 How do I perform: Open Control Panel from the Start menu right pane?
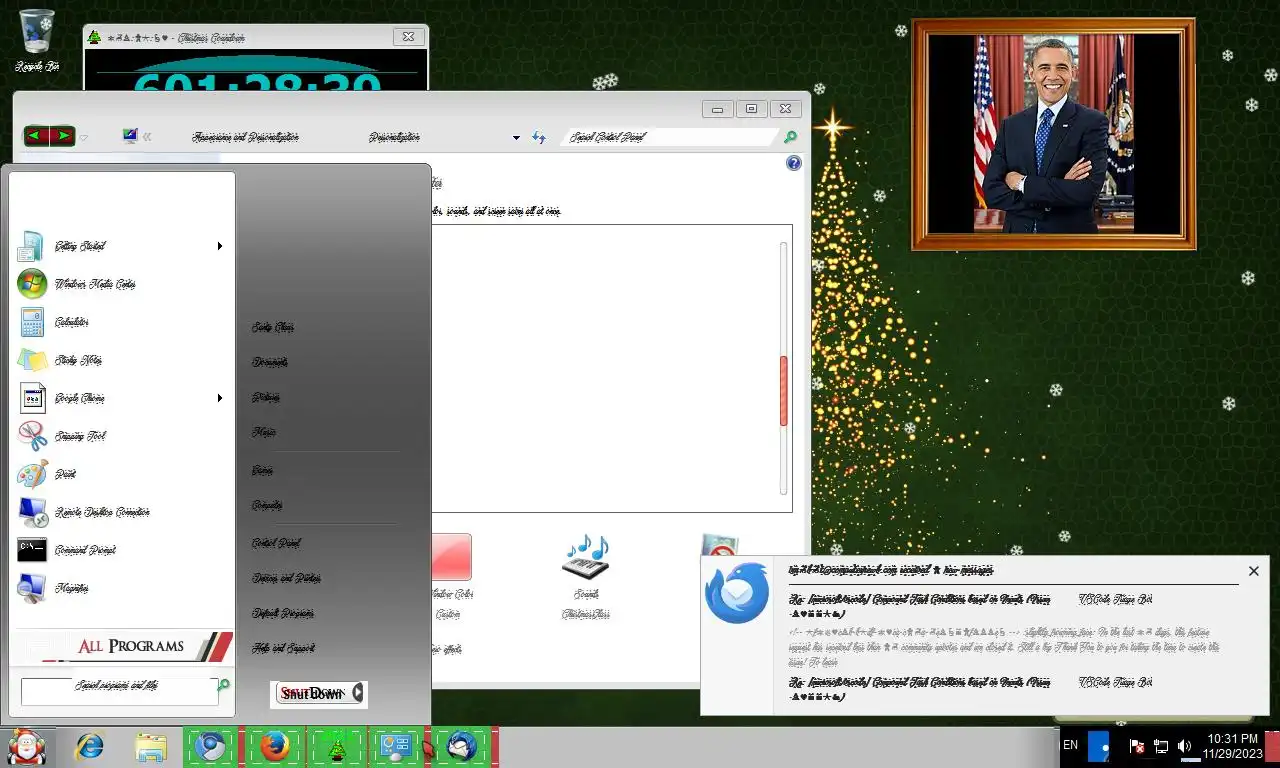(x=276, y=543)
